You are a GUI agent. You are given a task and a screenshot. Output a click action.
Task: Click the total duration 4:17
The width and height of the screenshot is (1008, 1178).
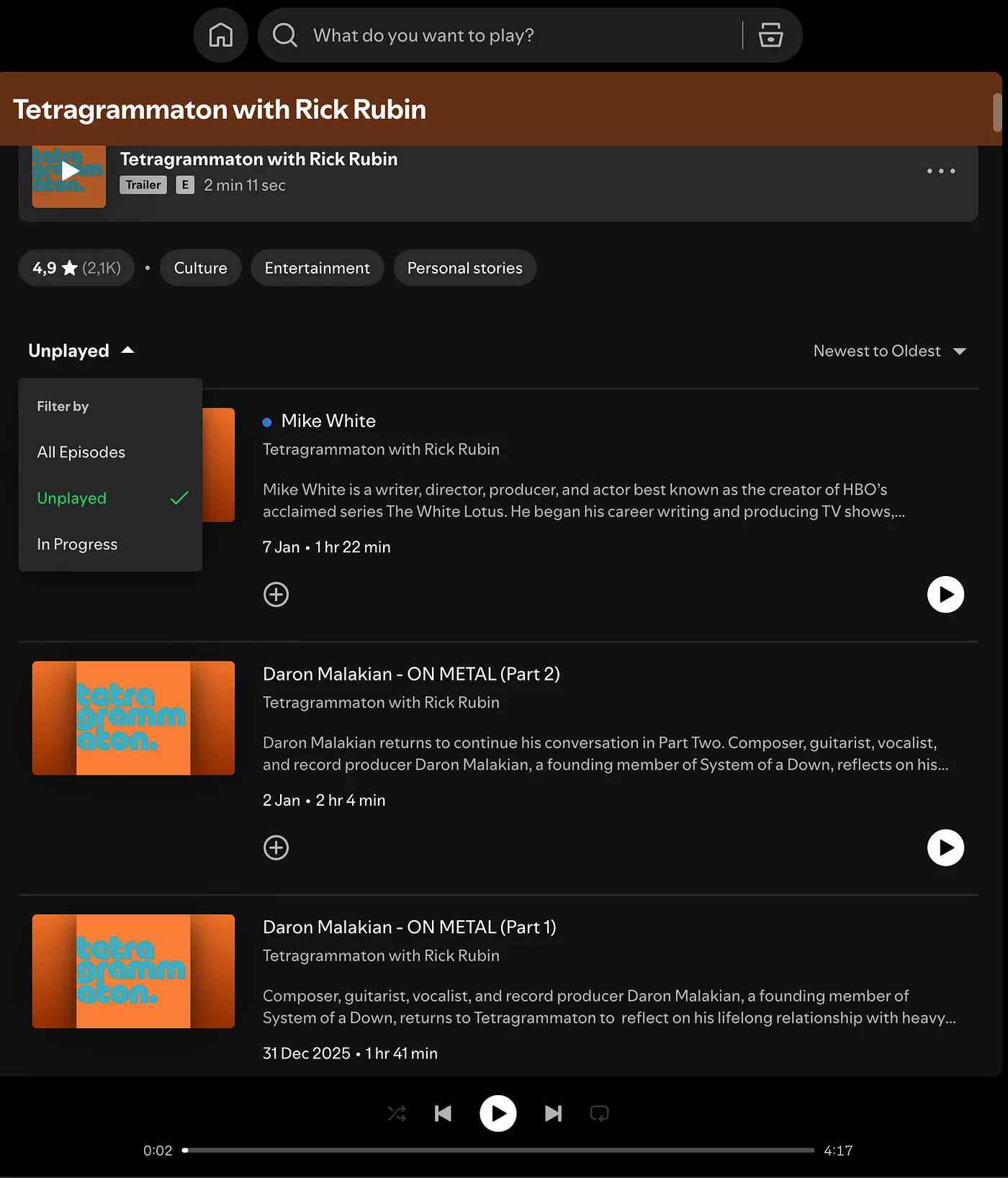click(838, 1151)
